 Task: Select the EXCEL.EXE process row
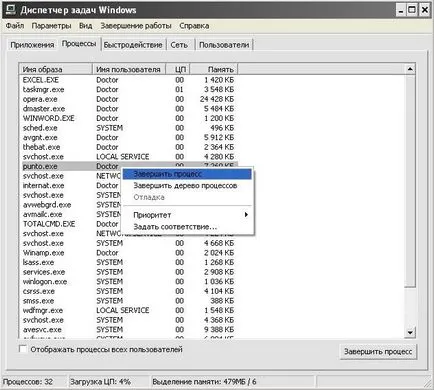tap(128, 80)
